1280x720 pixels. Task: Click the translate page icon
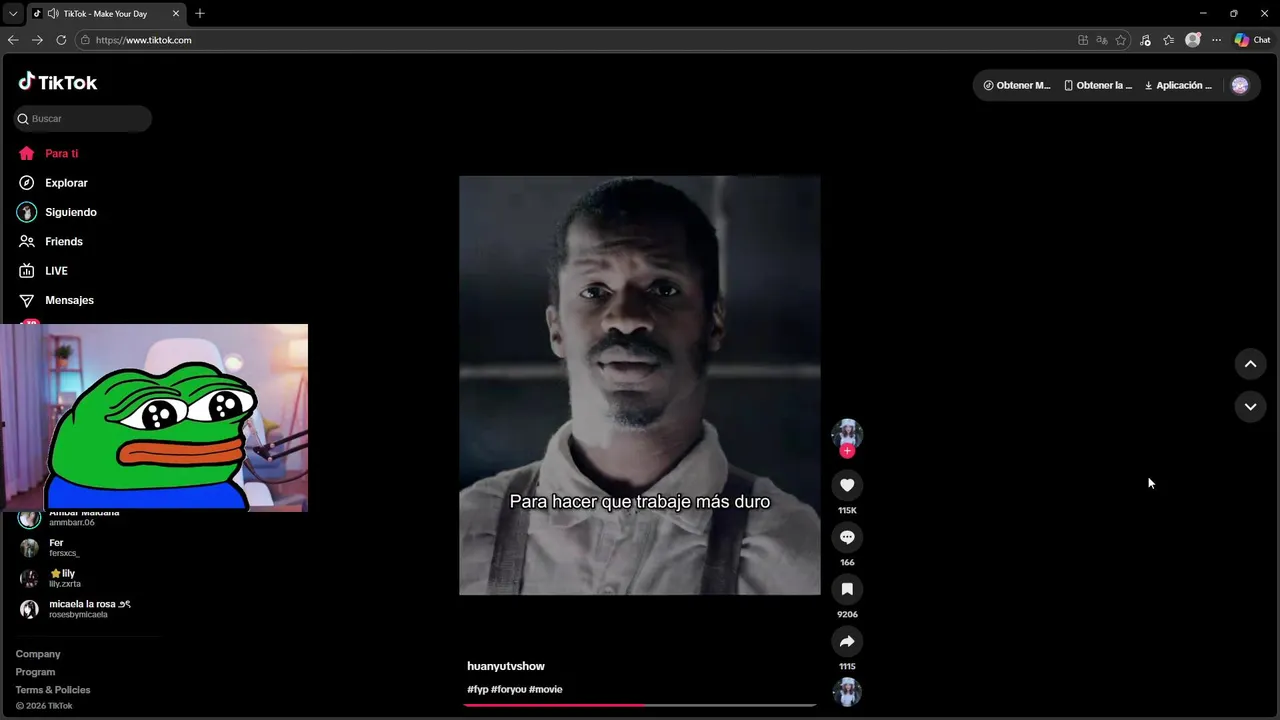click(x=1102, y=40)
